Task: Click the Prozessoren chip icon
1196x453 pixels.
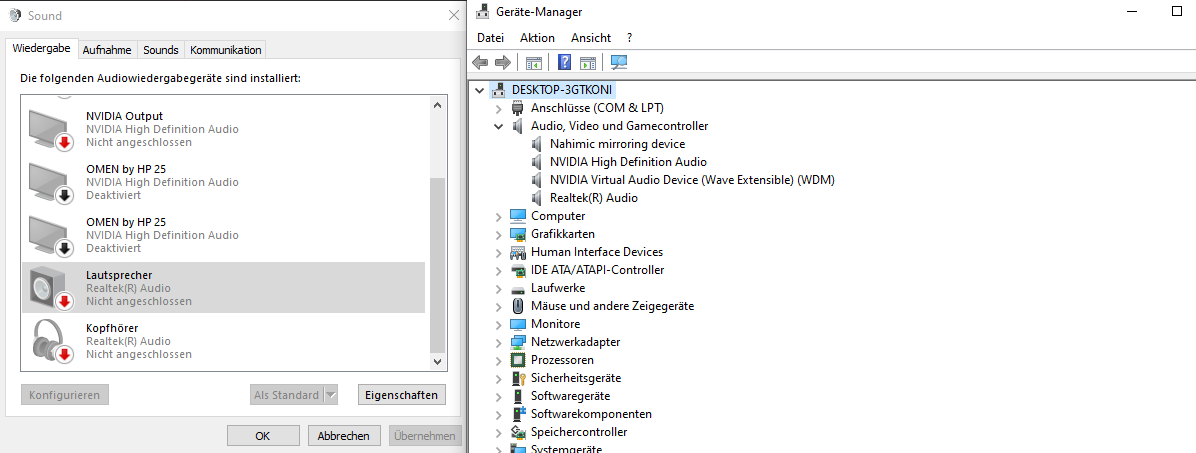Action: pyautogui.click(x=518, y=360)
